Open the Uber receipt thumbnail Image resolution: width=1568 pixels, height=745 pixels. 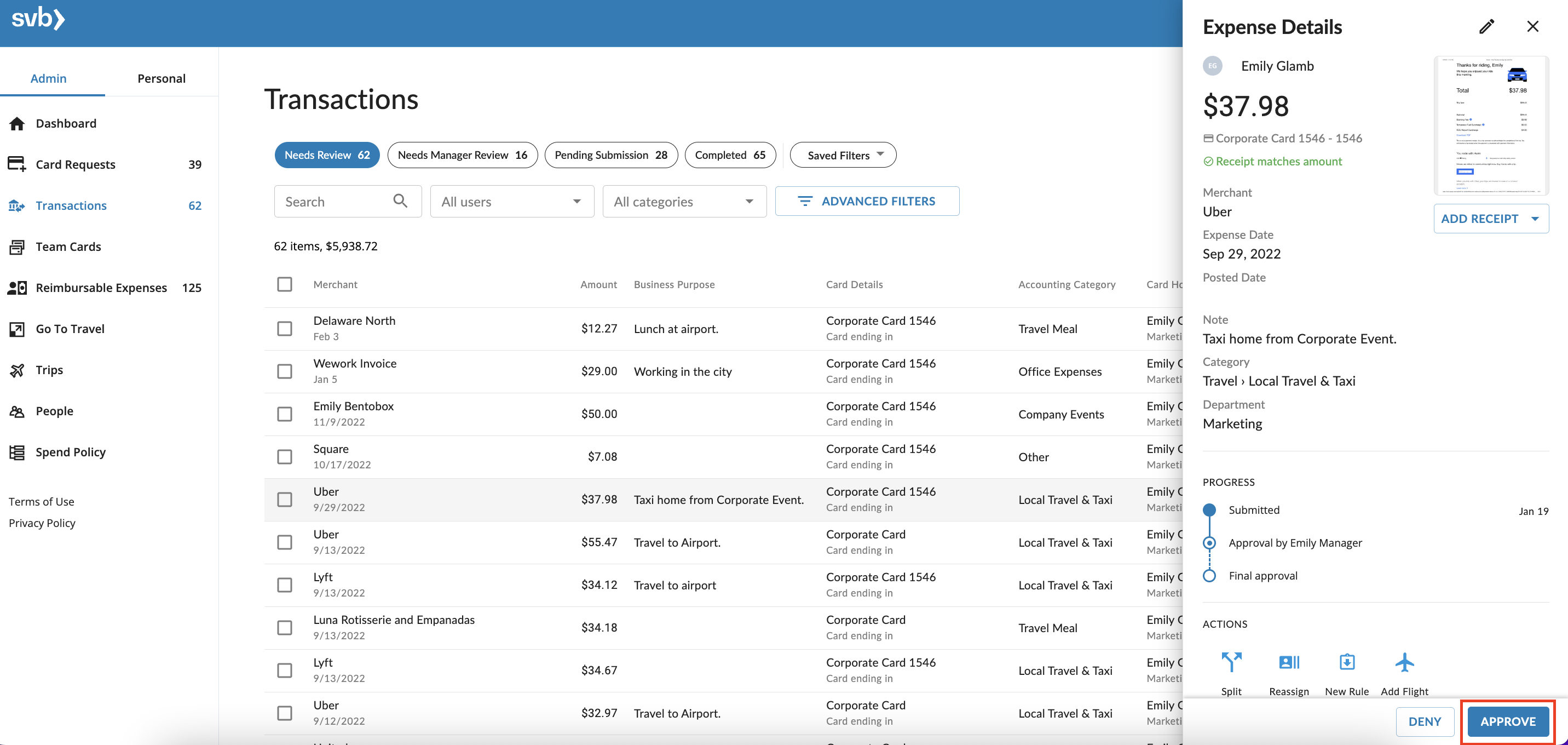1491,125
